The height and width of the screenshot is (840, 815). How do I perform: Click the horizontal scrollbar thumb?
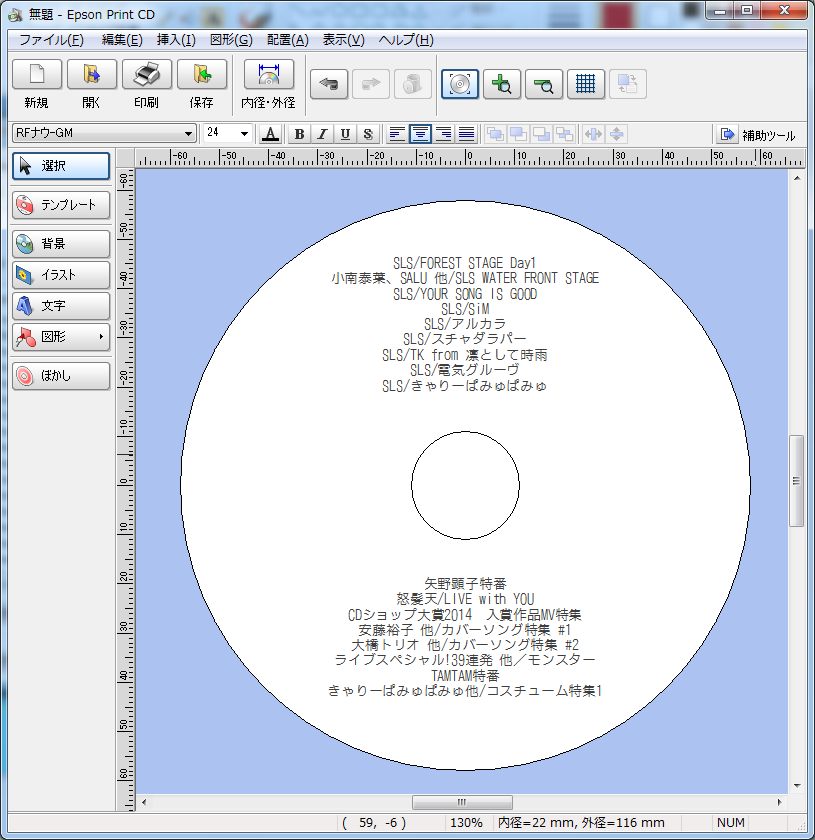[x=462, y=802]
